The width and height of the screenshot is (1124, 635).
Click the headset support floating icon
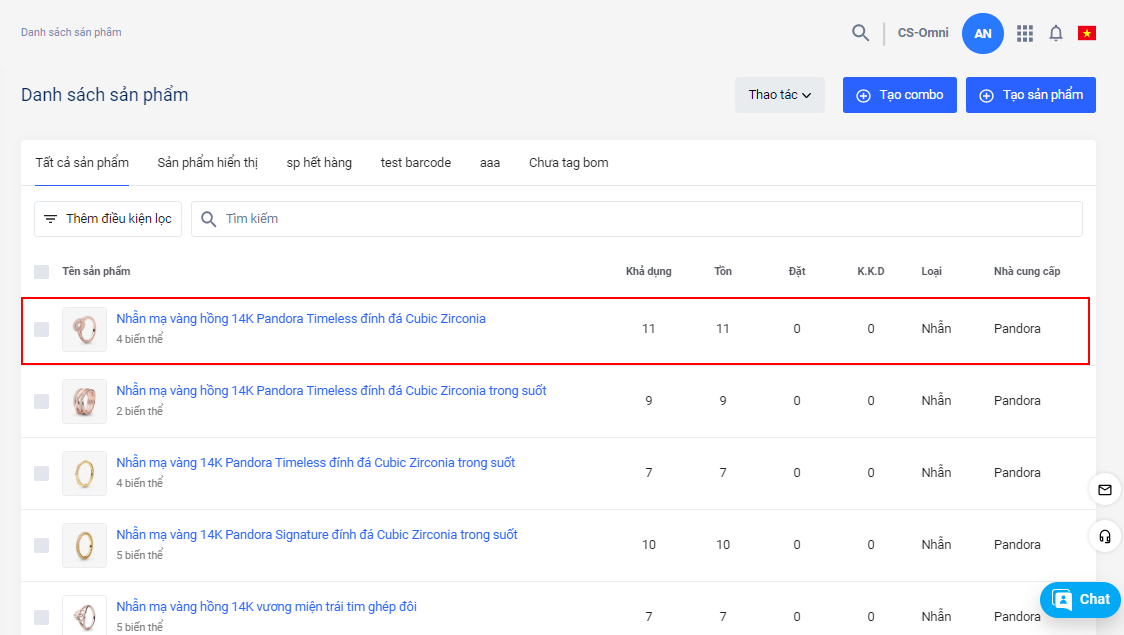(x=1105, y=536)
